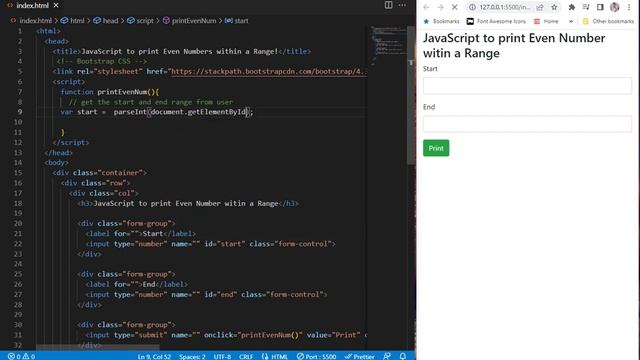The height and width of the screenshot is (360, 640).
Task: Click the End number input field
Action: 527,124
